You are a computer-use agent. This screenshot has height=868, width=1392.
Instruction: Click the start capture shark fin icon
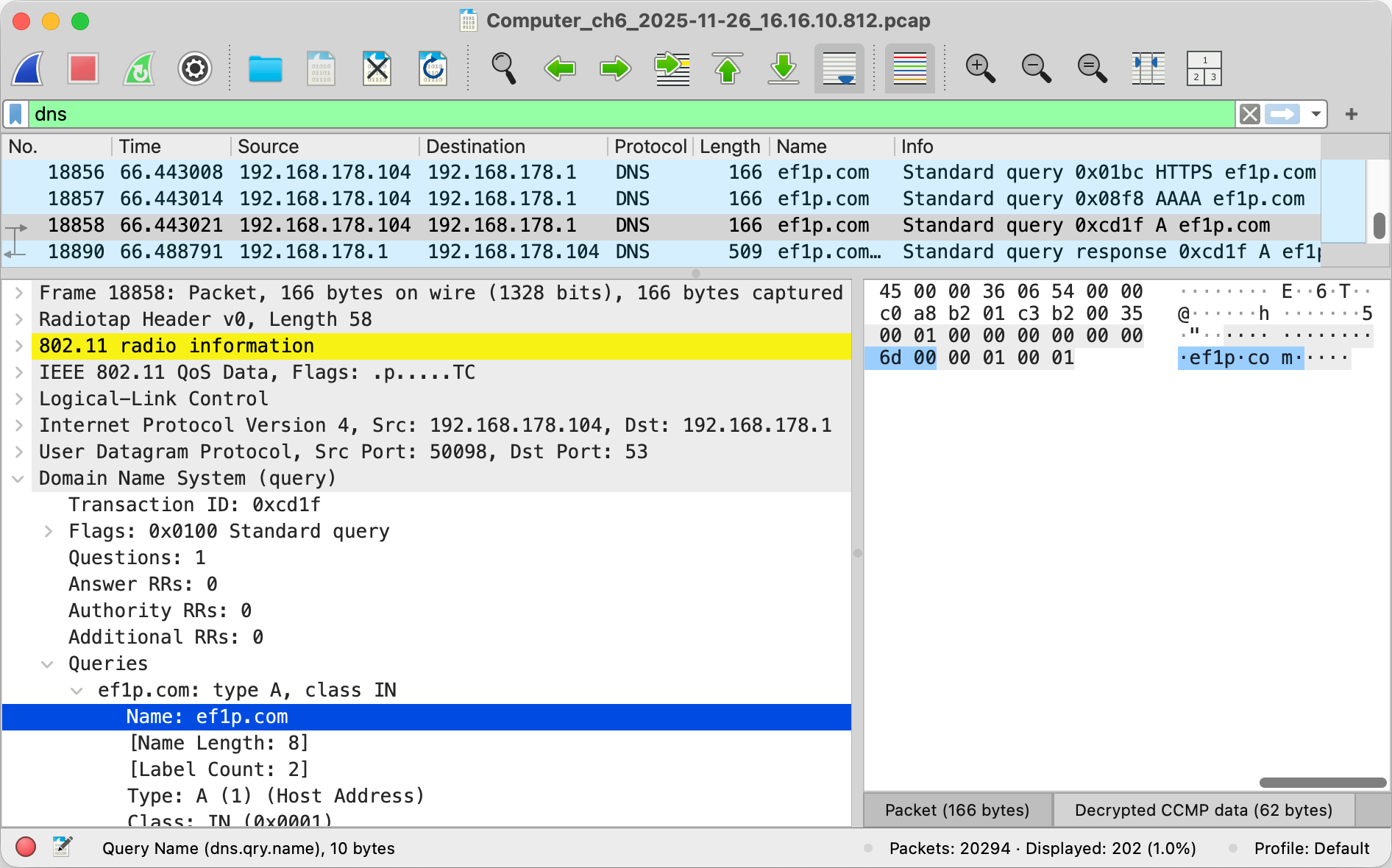click(x=28, y=69)
